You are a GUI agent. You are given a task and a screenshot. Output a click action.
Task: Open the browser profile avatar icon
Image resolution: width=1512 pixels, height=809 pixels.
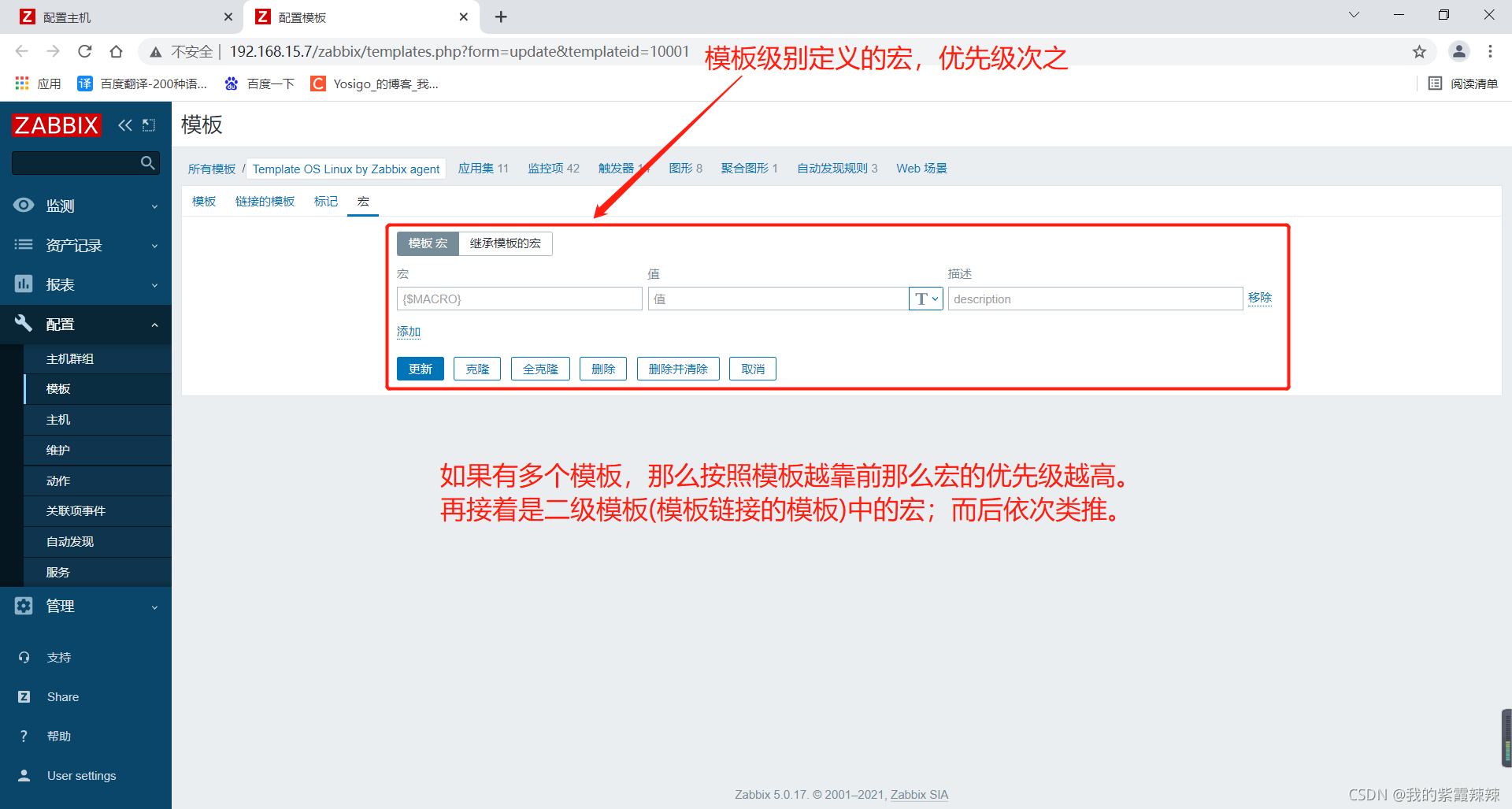pos(1459,52)
